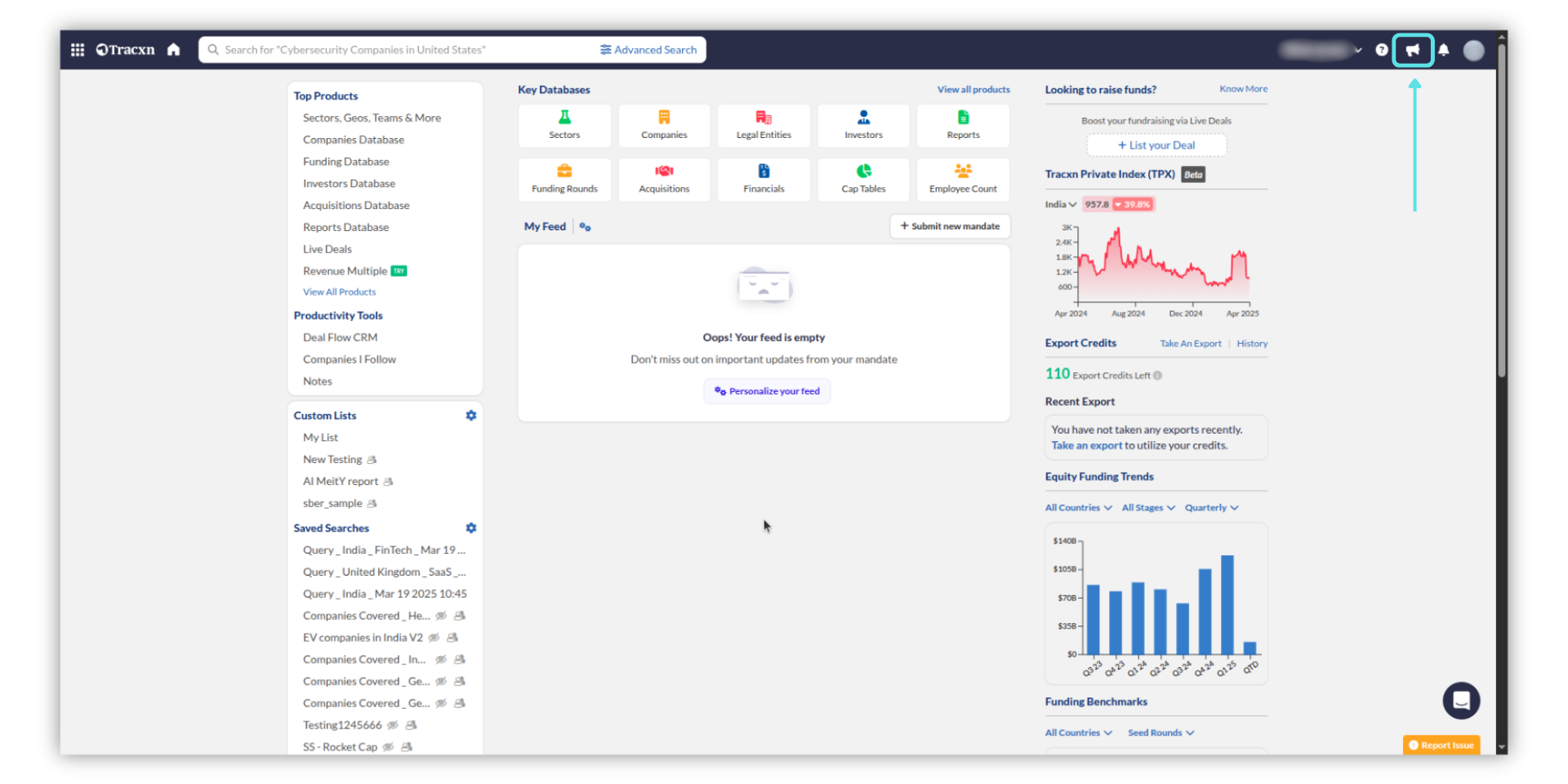The image size is (1568, 784).
Task: Click the help question mark icon
Action: click(1381, 50)
